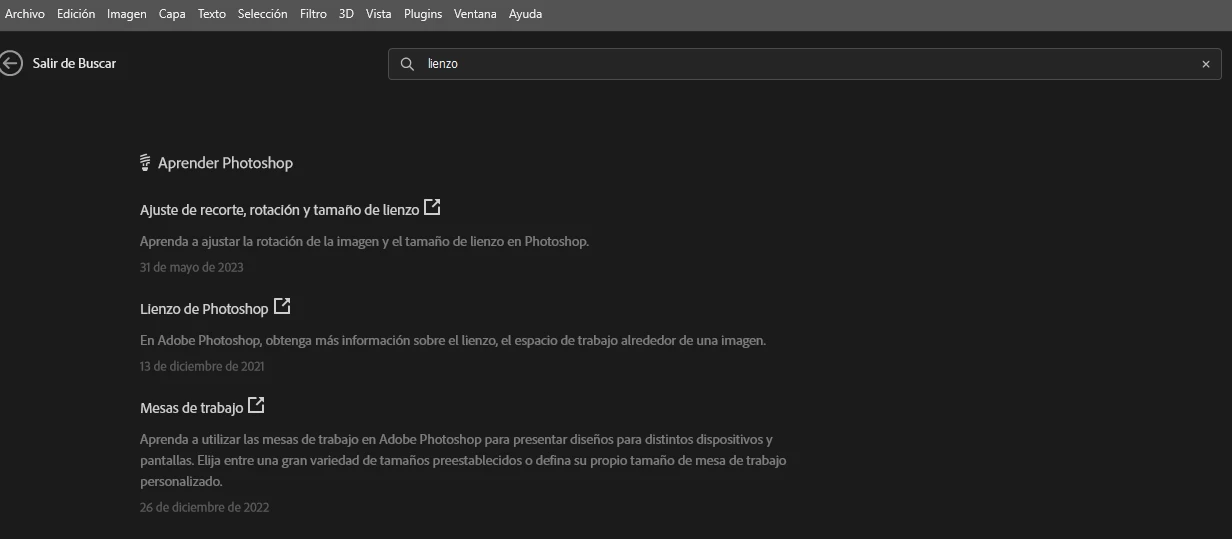The image size is (1232, 539).
Task: Open the Archivo menu
Action: pyautogui.click(x=25, y=14)
